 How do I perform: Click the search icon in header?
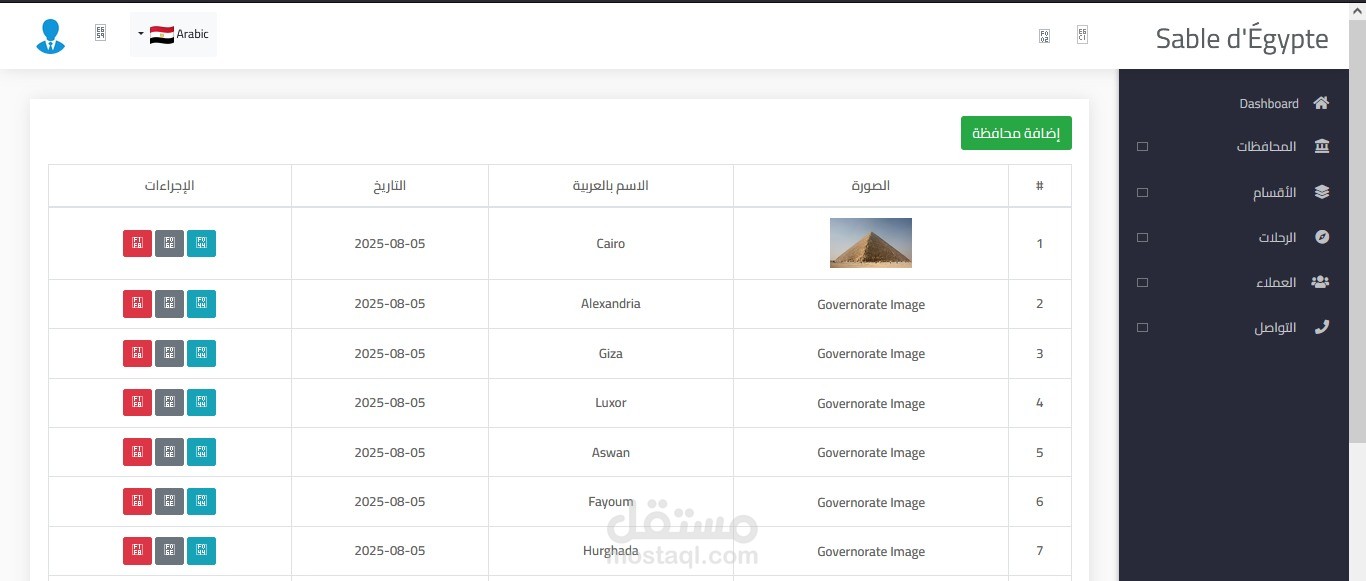1044,36
